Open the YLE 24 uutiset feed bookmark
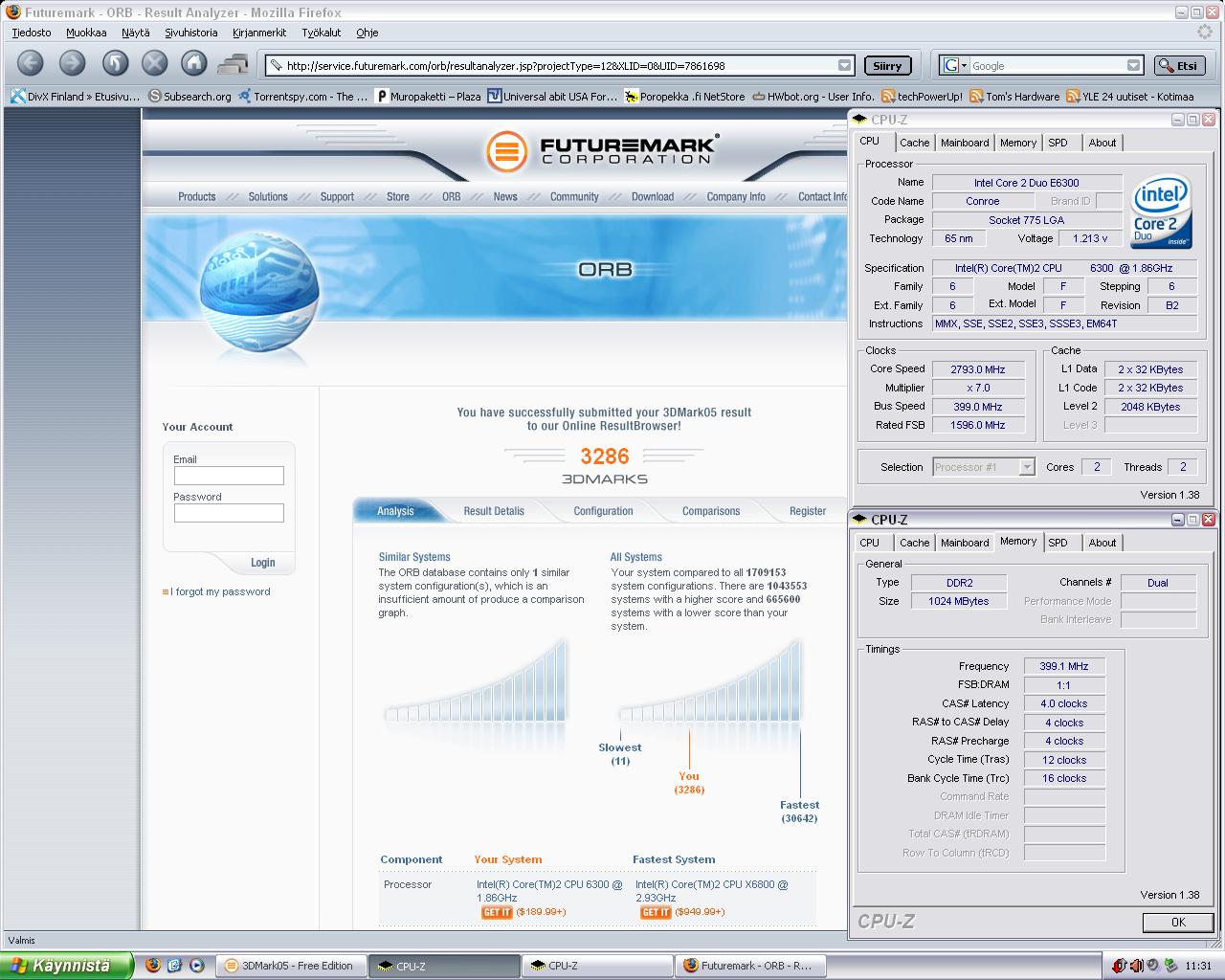 tap(1130, 97)
